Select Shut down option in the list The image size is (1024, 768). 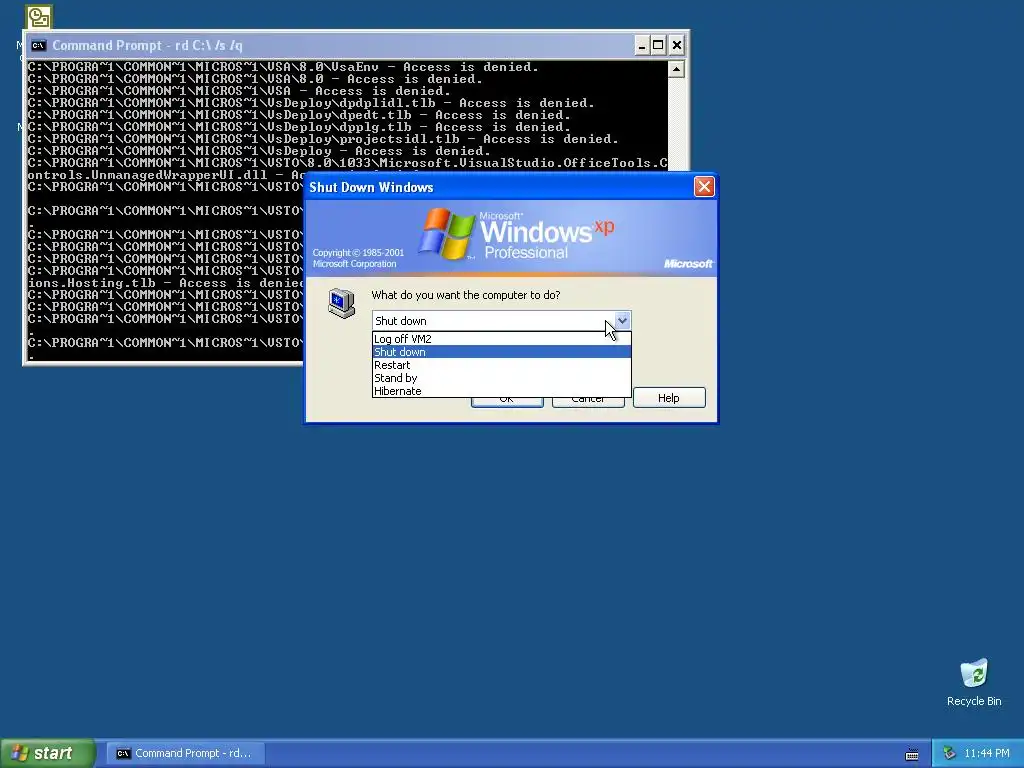pos(501,352)
